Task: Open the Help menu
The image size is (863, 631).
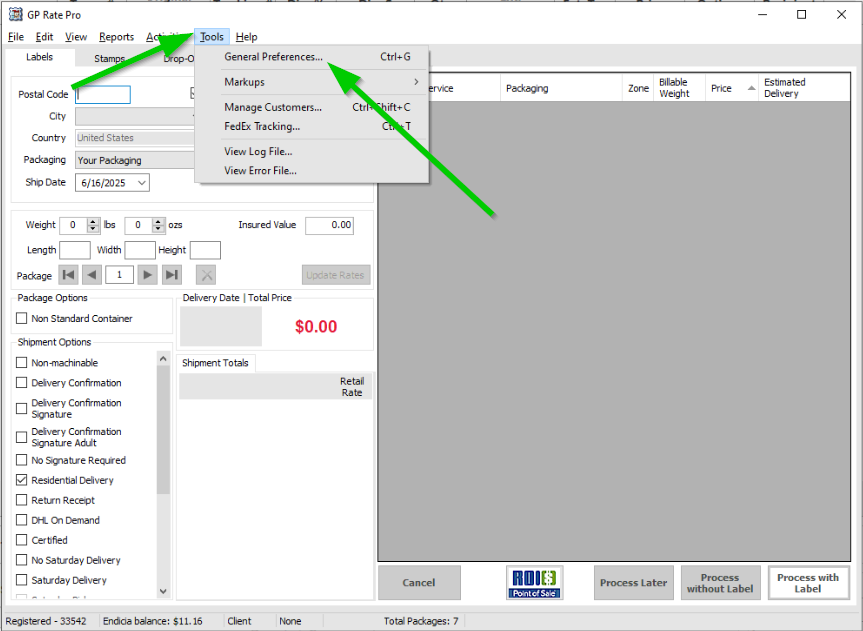Action: pyautogui.click(x=246, y=37)
